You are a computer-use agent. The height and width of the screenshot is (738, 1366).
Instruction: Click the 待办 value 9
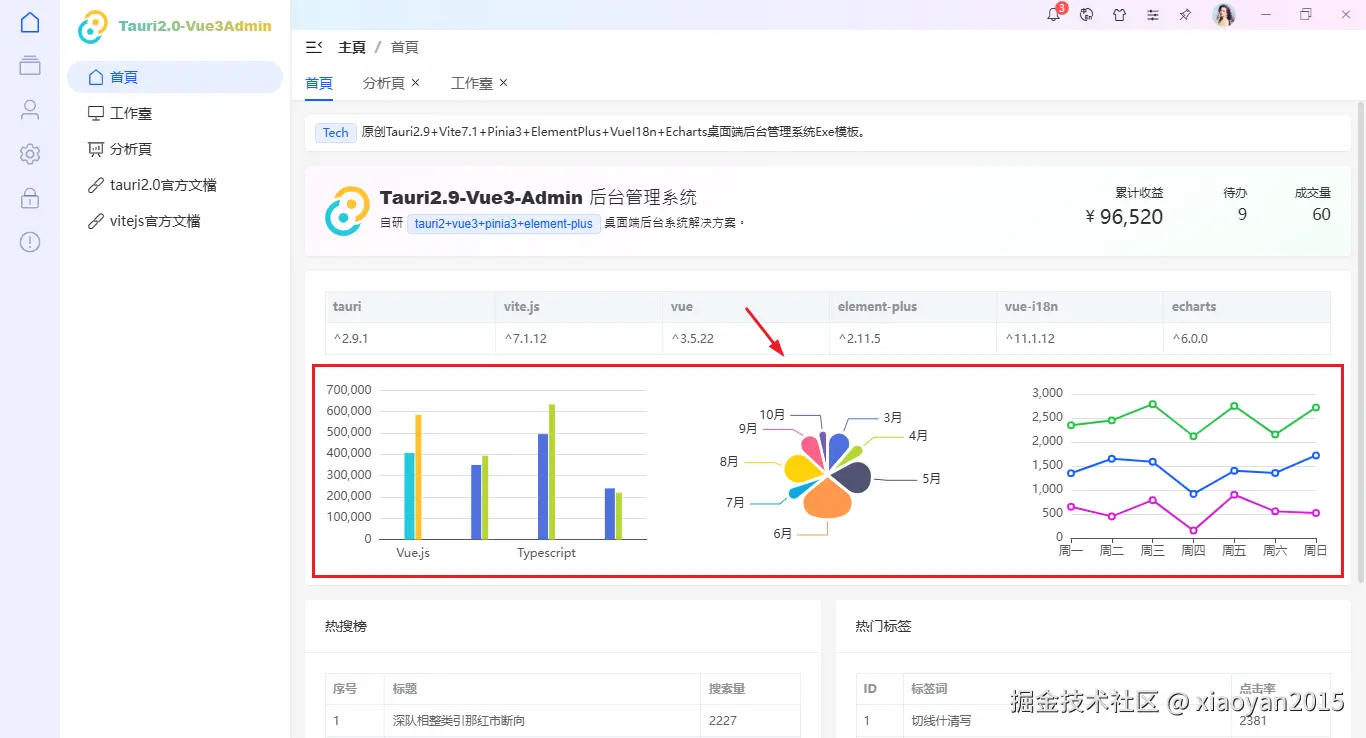coord(1242,214)
